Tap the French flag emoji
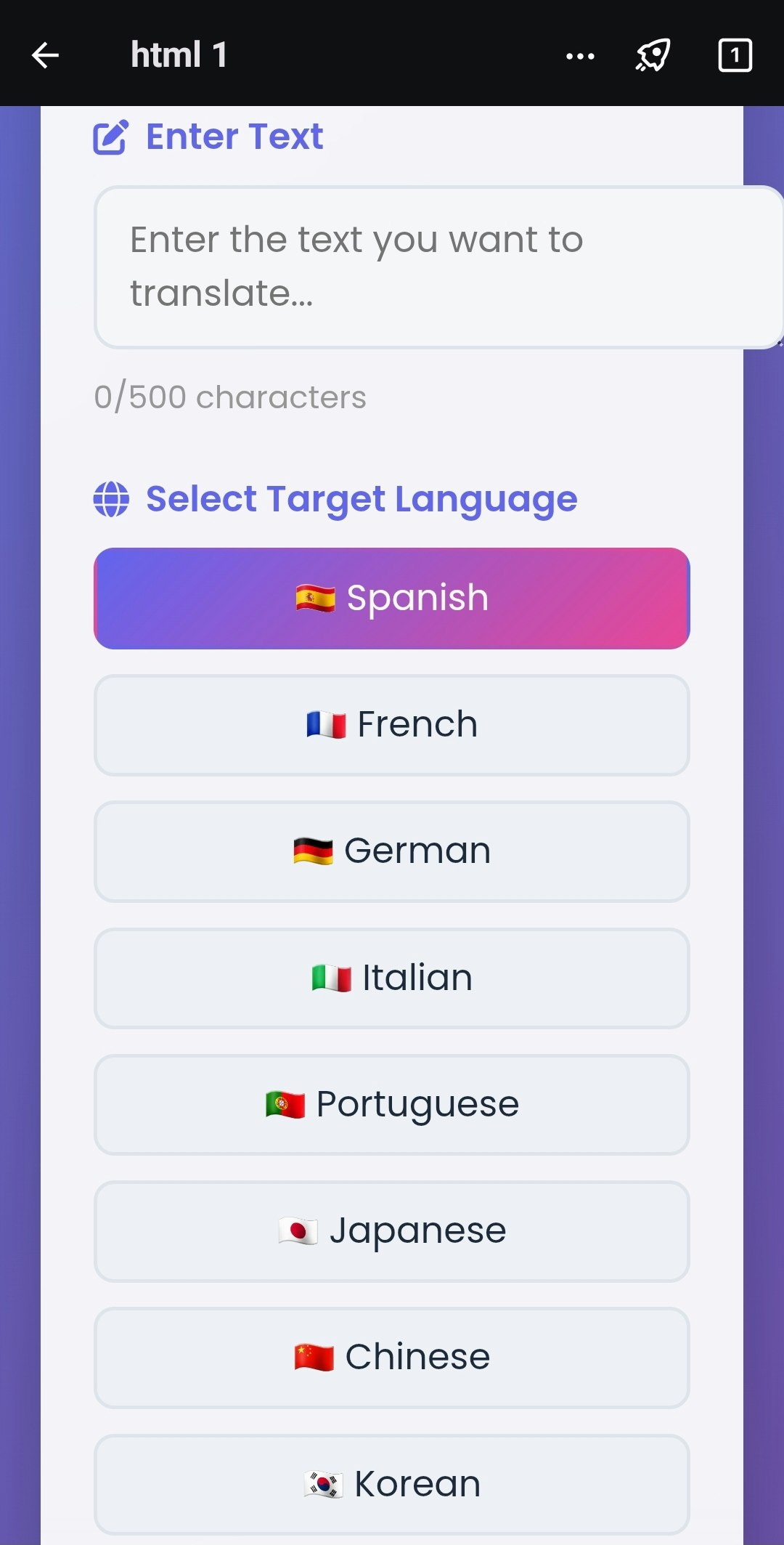Image resolution: width=784 pixels, height=1545 pixels. [325, 723]
